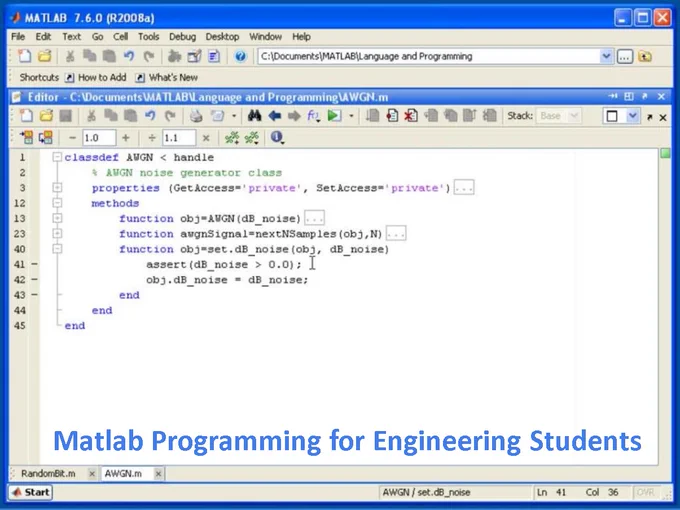
Task: Increment value using the plus button
Action: pos(126,138)
